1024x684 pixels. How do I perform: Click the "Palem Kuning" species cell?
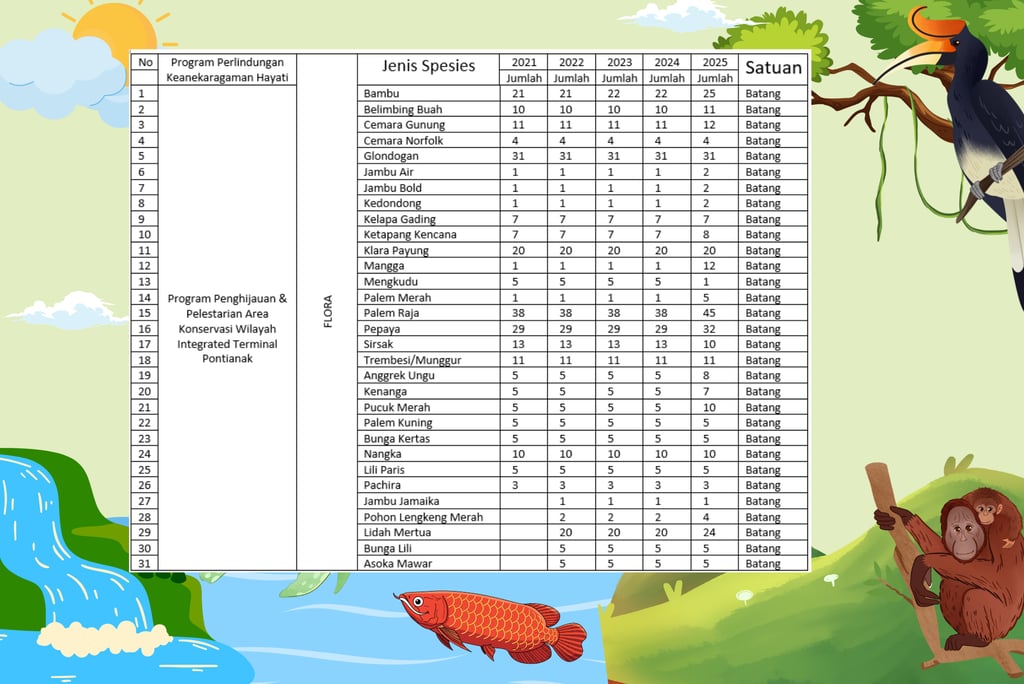click(428, 423)
